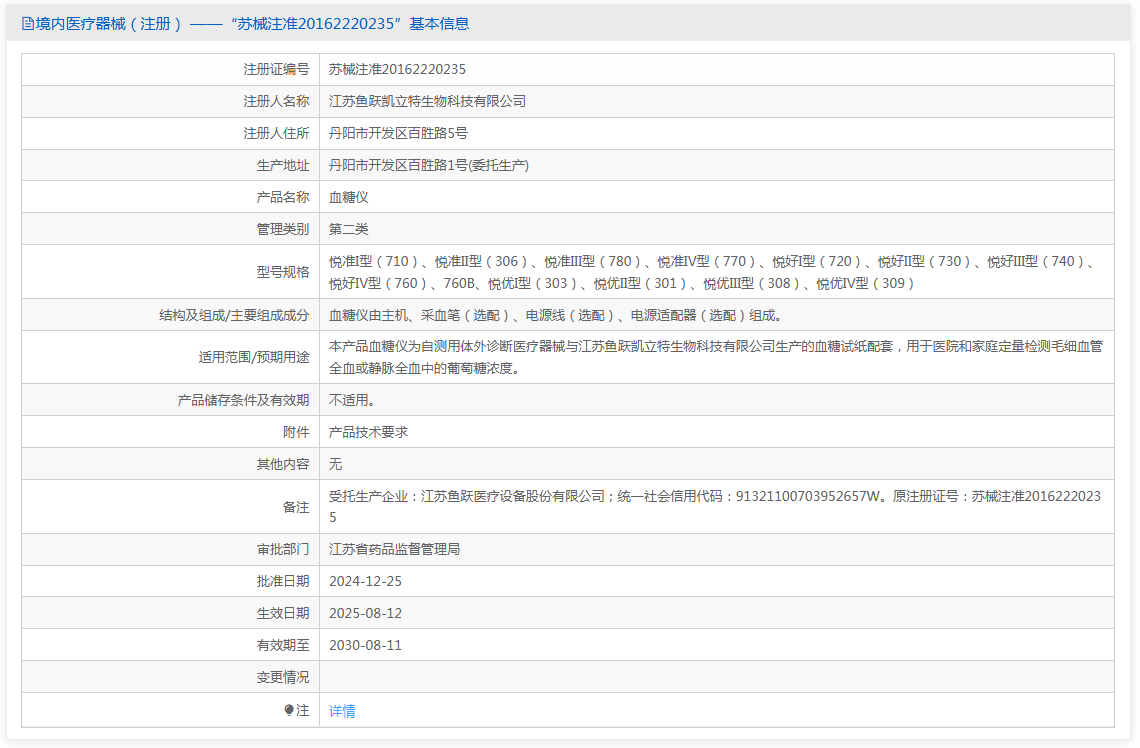Click the lightbulb icon beside 注 label

pyautogui.click(x=289, y=710)
